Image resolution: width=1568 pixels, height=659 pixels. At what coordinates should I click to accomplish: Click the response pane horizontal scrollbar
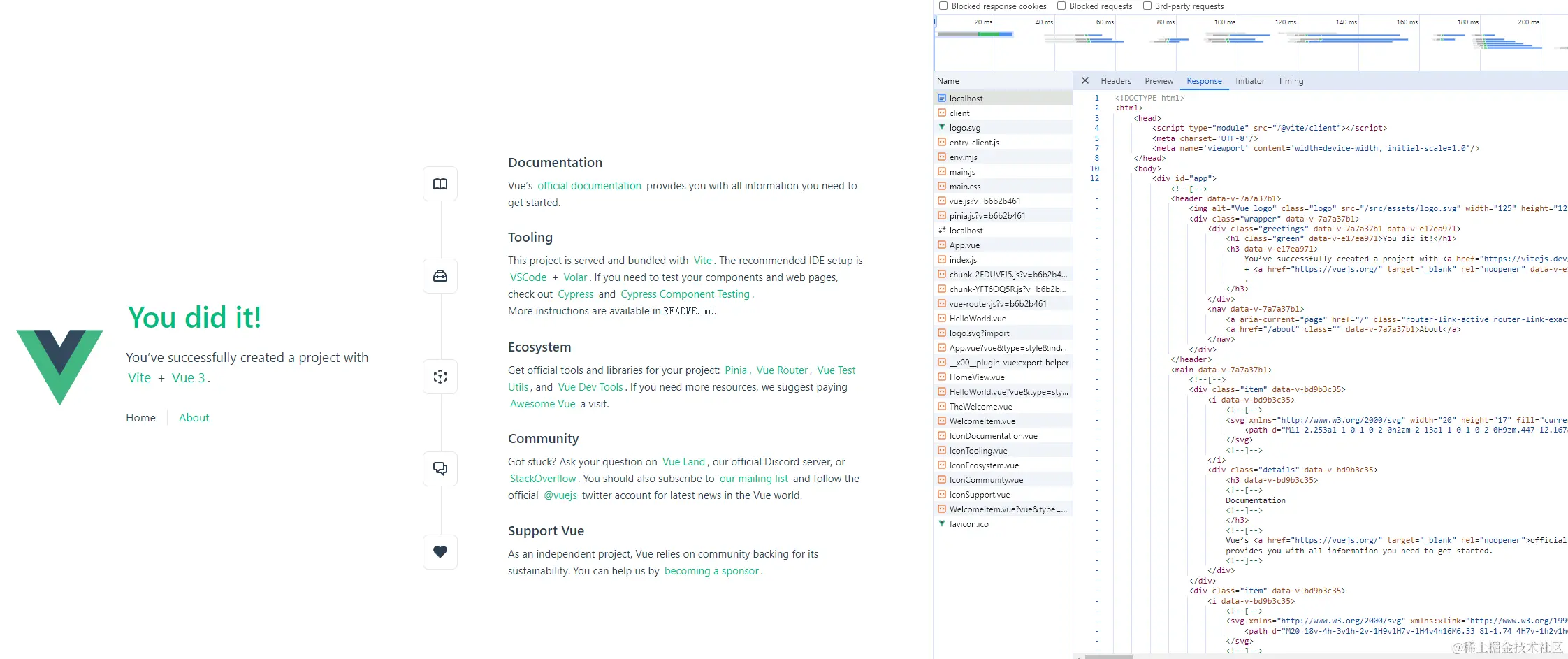[x=1108, y=656]
